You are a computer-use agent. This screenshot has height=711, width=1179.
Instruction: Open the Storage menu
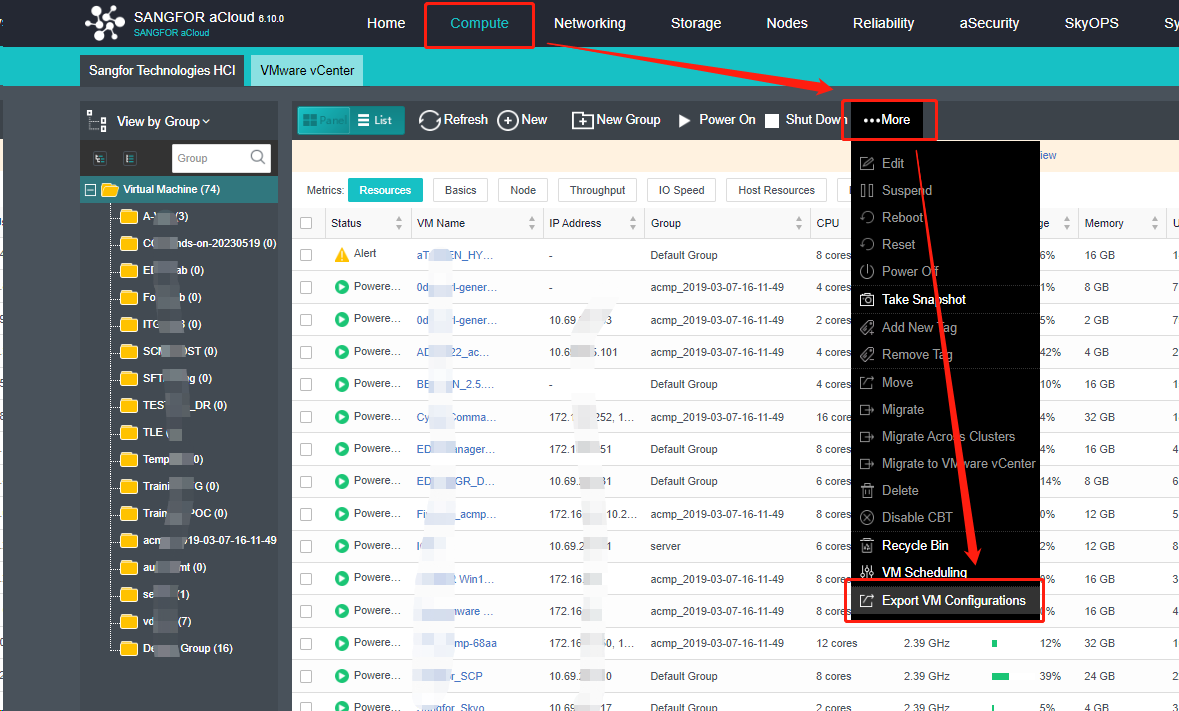pyautogui.click(x=696, y=23)
